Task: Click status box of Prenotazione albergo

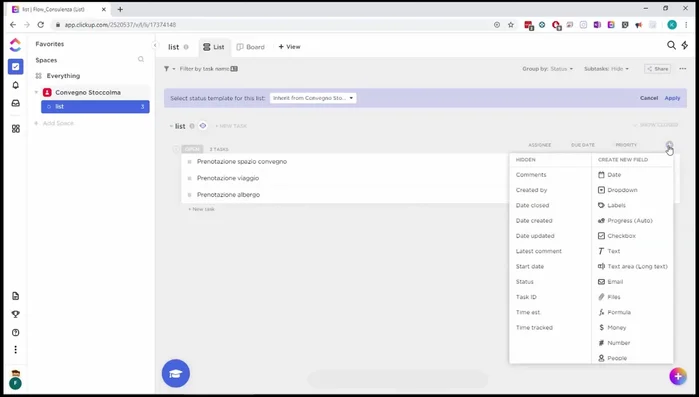Action: (x=189, y=195)
